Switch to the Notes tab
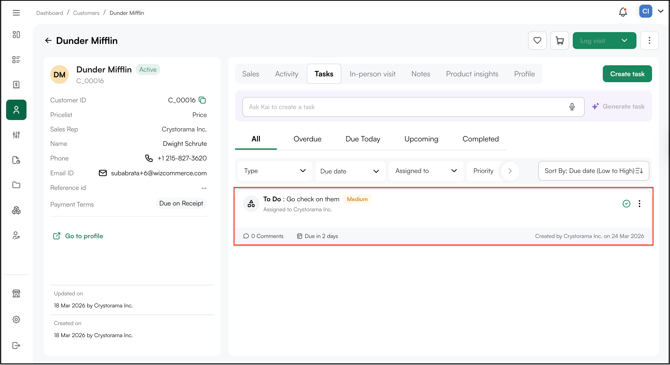This screenshot has width=670, height=365. tap(420, 74)
